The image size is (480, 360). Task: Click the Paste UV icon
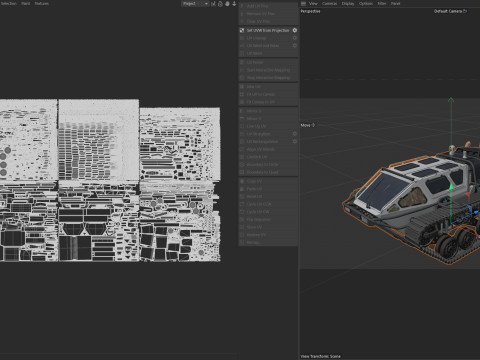tap(242, 189)
